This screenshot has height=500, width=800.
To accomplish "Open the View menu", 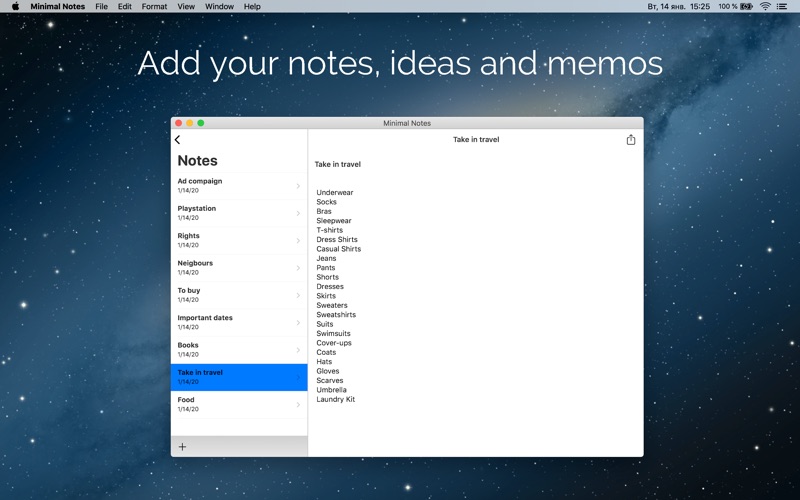I will click(186, 6).
